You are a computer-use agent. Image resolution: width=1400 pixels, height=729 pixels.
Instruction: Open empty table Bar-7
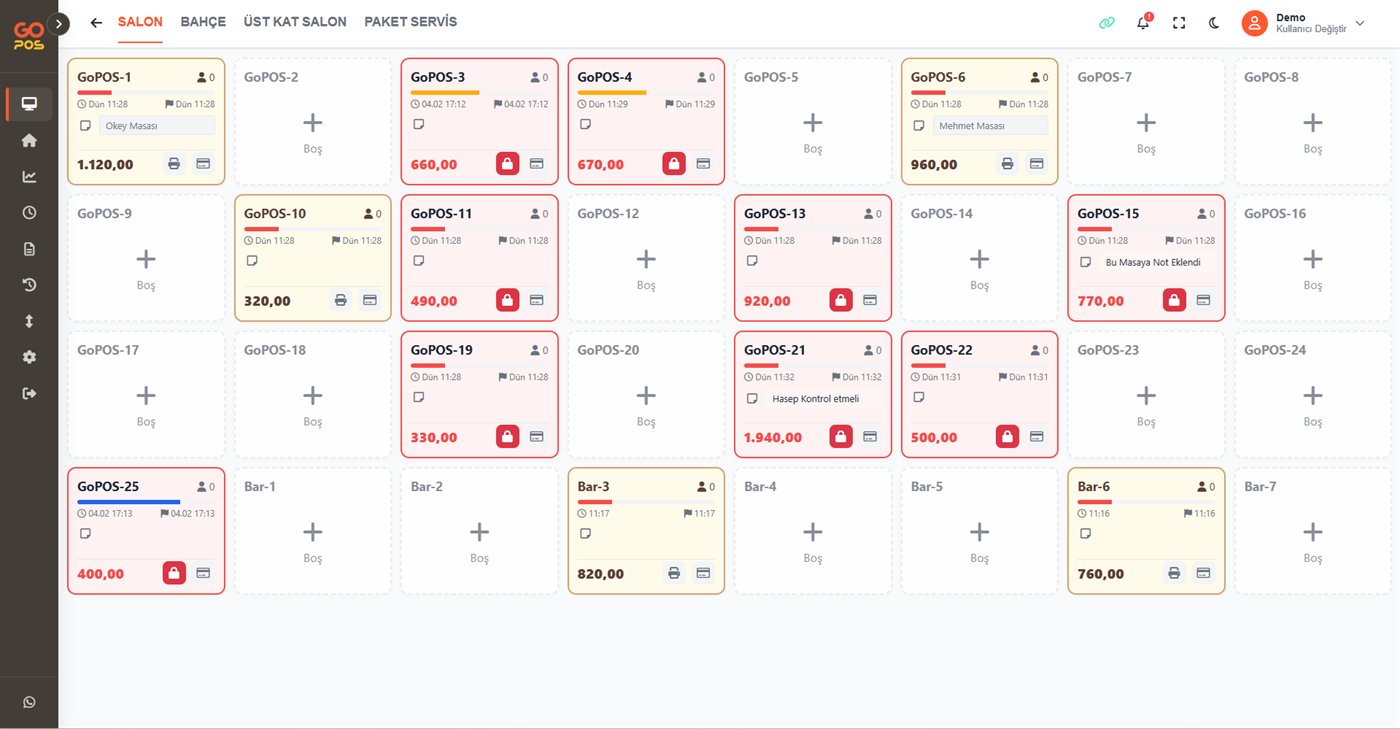coord(1313,531)
